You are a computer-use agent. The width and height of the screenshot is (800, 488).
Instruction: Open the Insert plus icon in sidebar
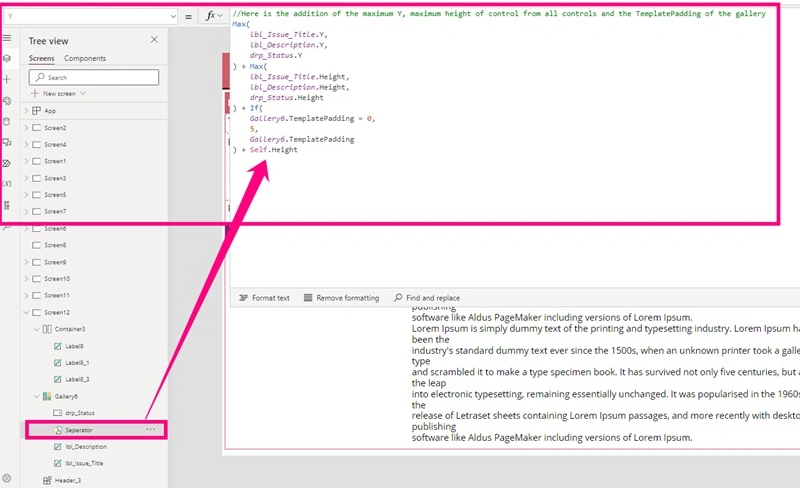[7, 79]
